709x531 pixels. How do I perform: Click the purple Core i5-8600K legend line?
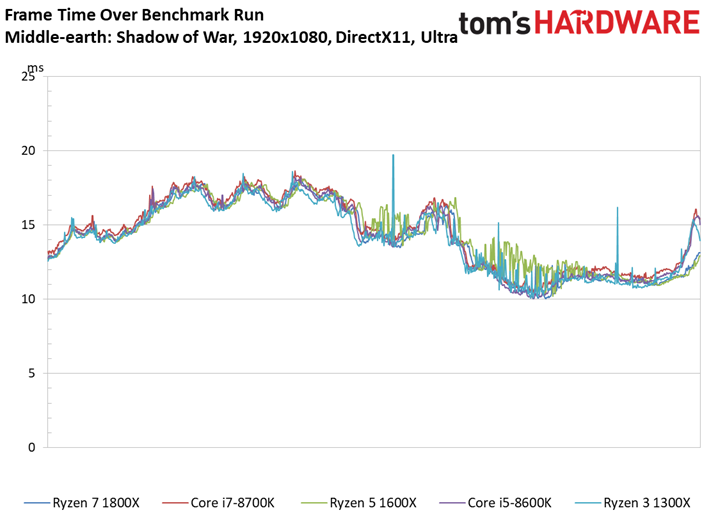click(x=452, y=503)
